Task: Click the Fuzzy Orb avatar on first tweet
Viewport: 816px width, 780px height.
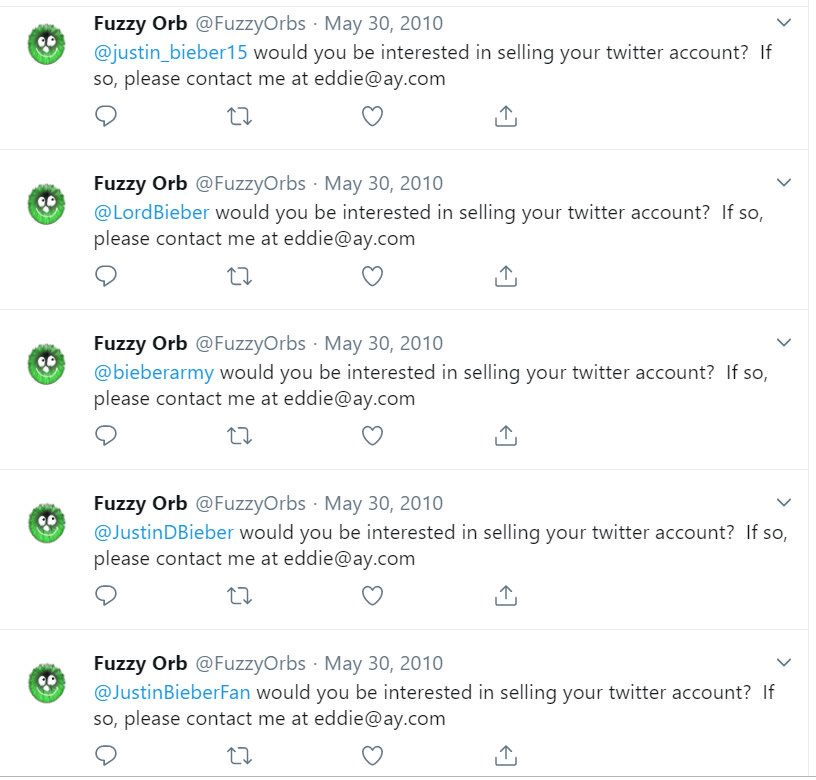Action: pyautogui.click(x=46, y=44)
